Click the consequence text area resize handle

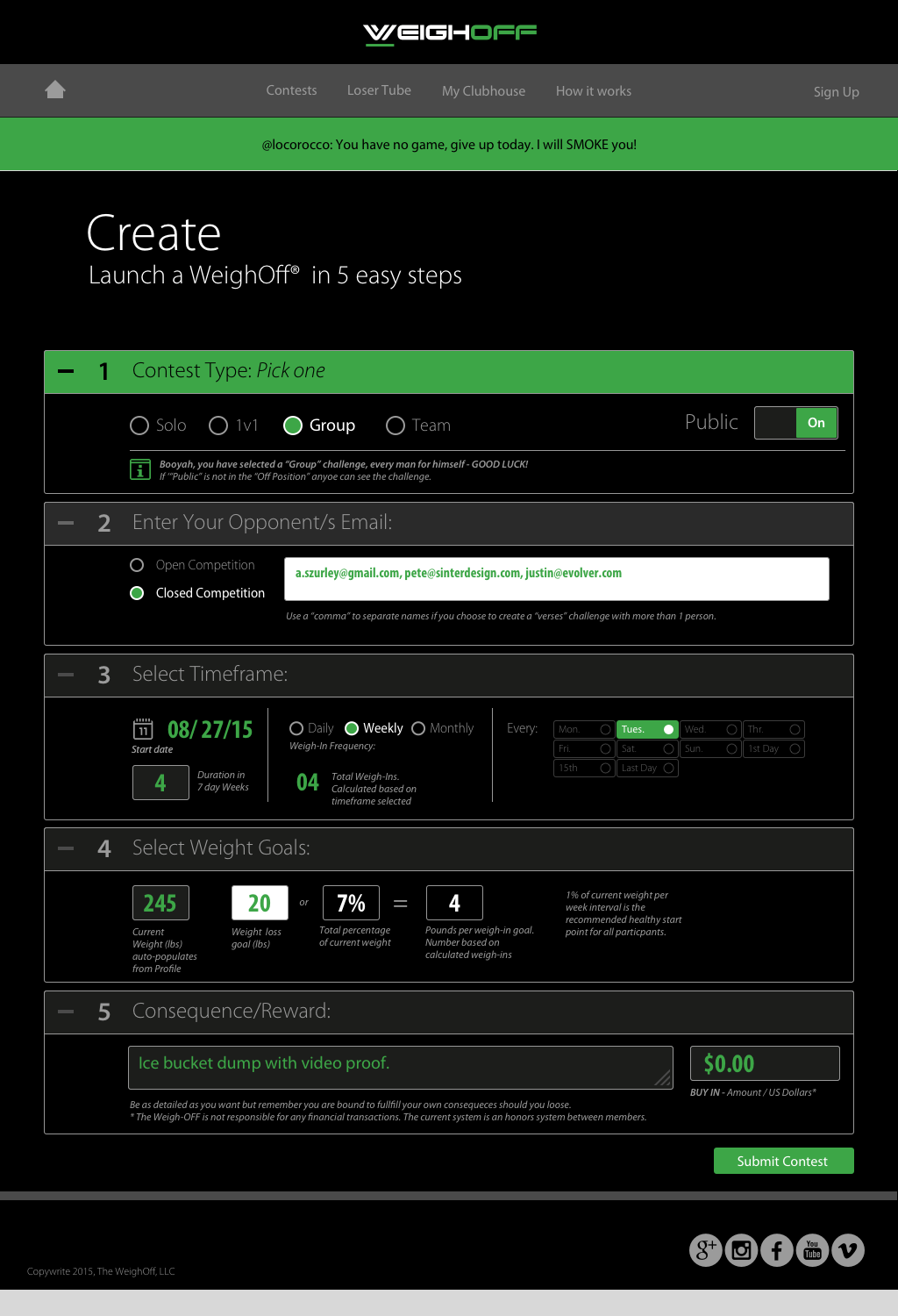pyautogui.click(x=664, y=1079)
